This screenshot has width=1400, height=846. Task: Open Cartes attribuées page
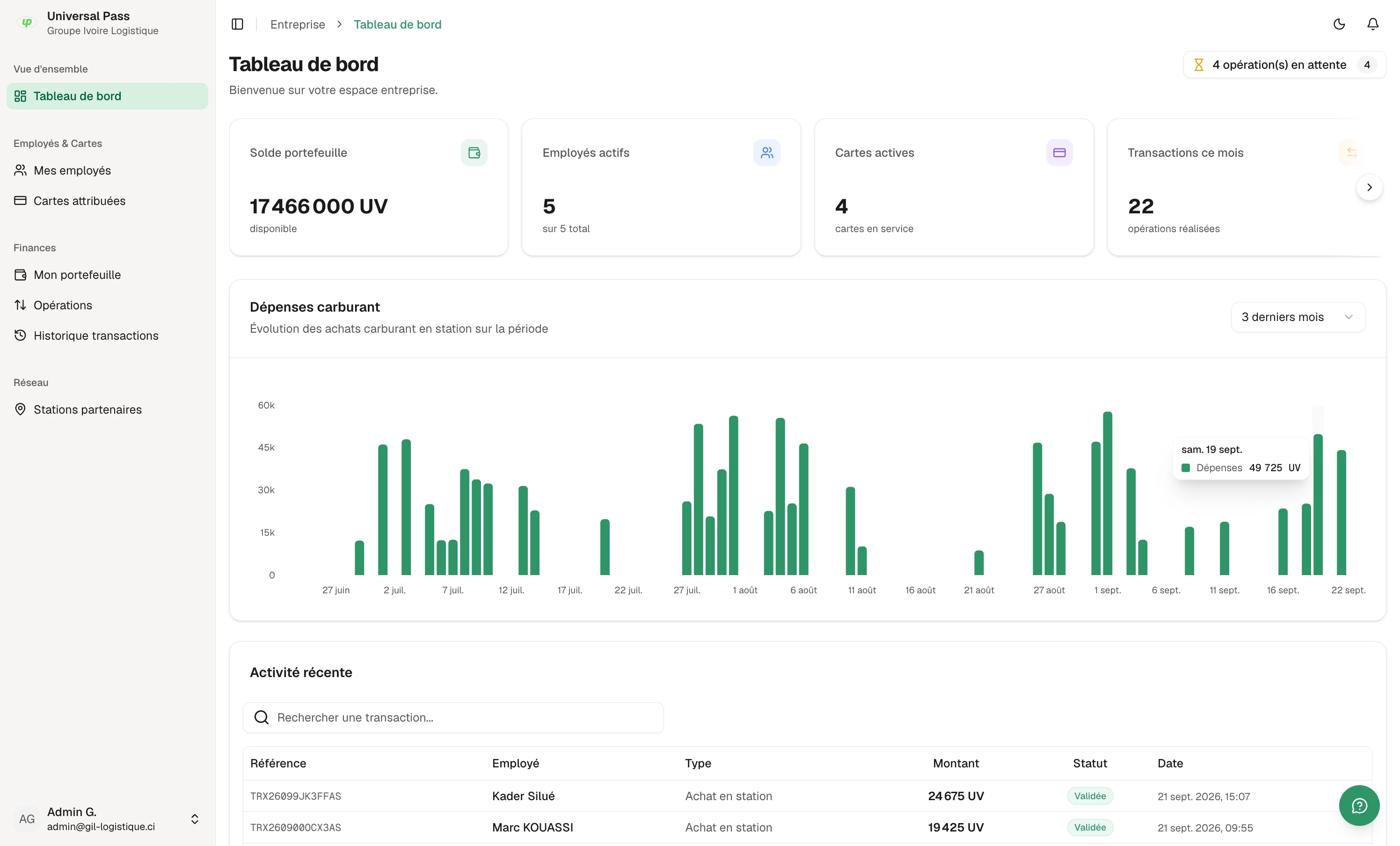coord(108,201)
